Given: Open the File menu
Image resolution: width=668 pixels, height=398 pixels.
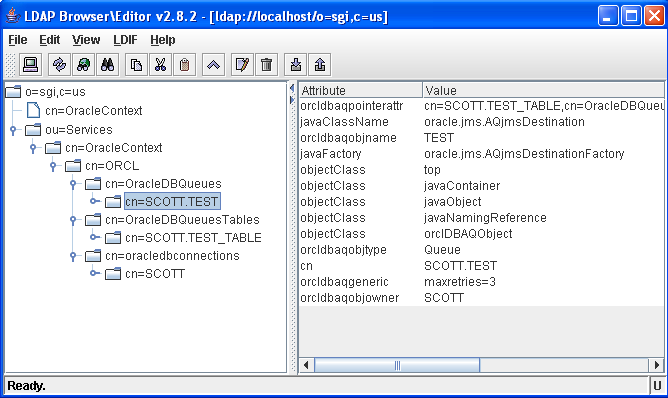Looking at the screenshot, I should click(18, 40).
